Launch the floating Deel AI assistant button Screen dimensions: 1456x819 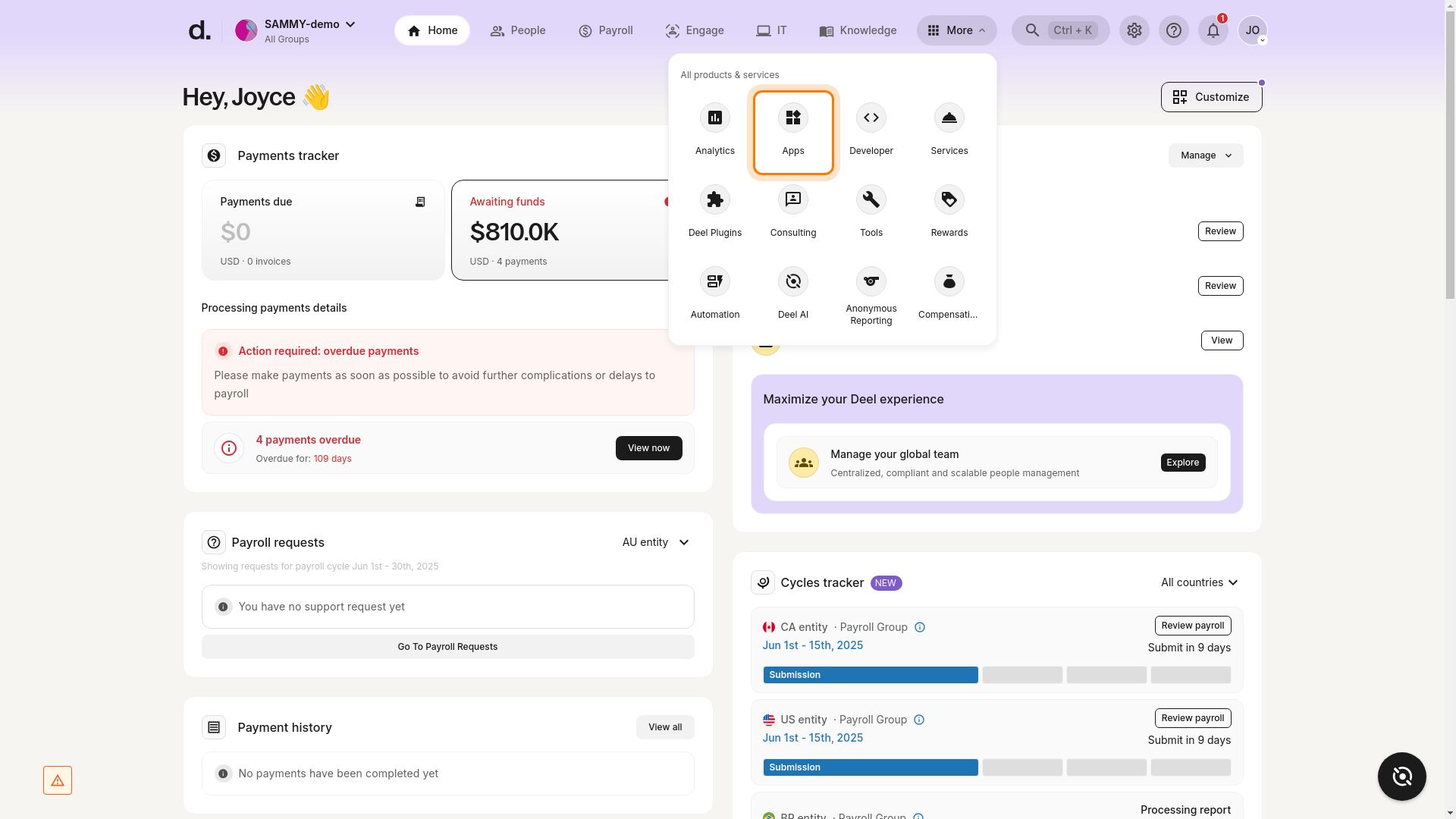[x=1401, y=776]
